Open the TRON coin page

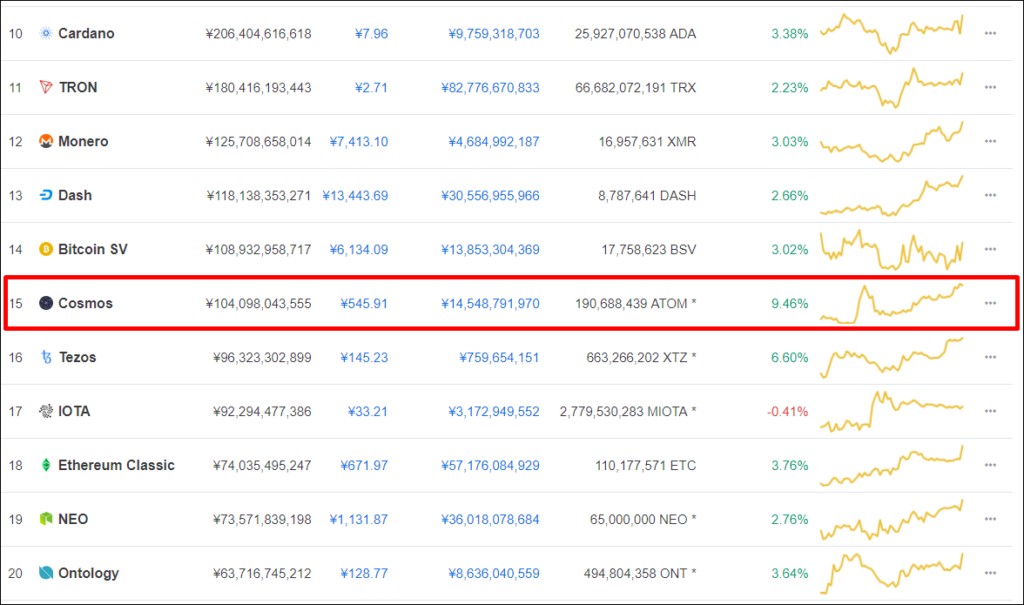pos(78,87)
